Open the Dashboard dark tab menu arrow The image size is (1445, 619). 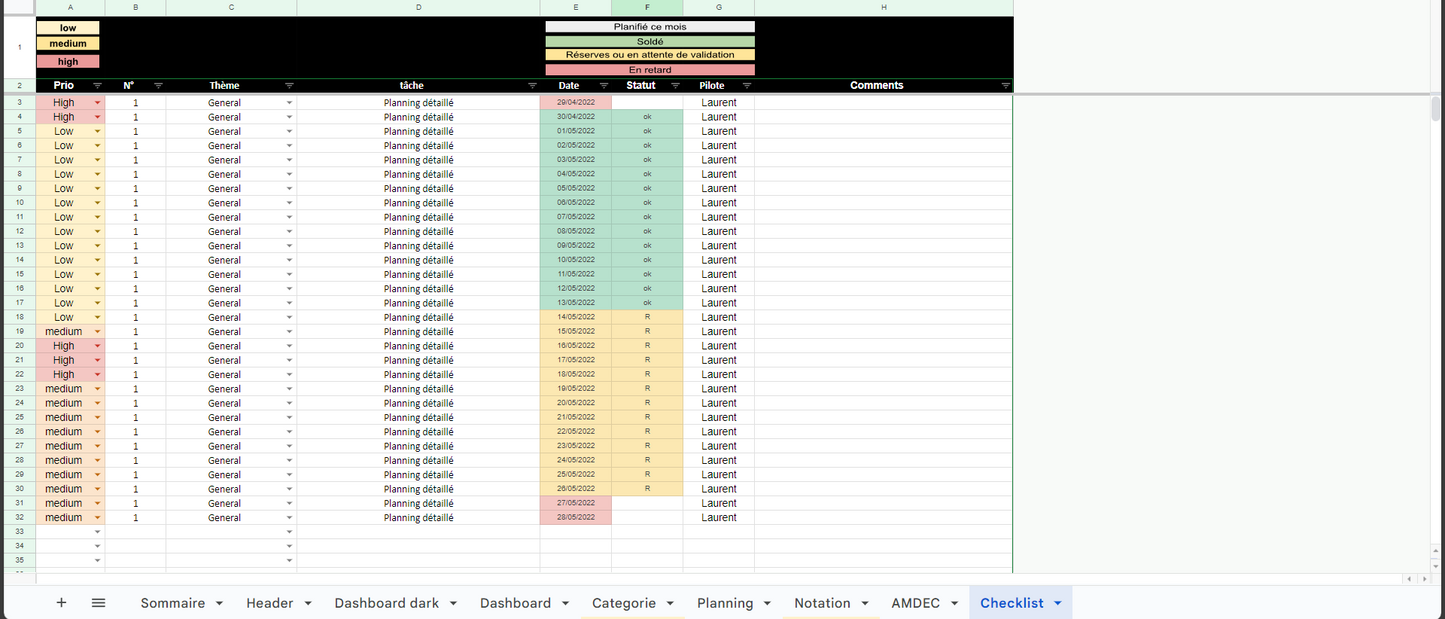(x=453, y=603)
